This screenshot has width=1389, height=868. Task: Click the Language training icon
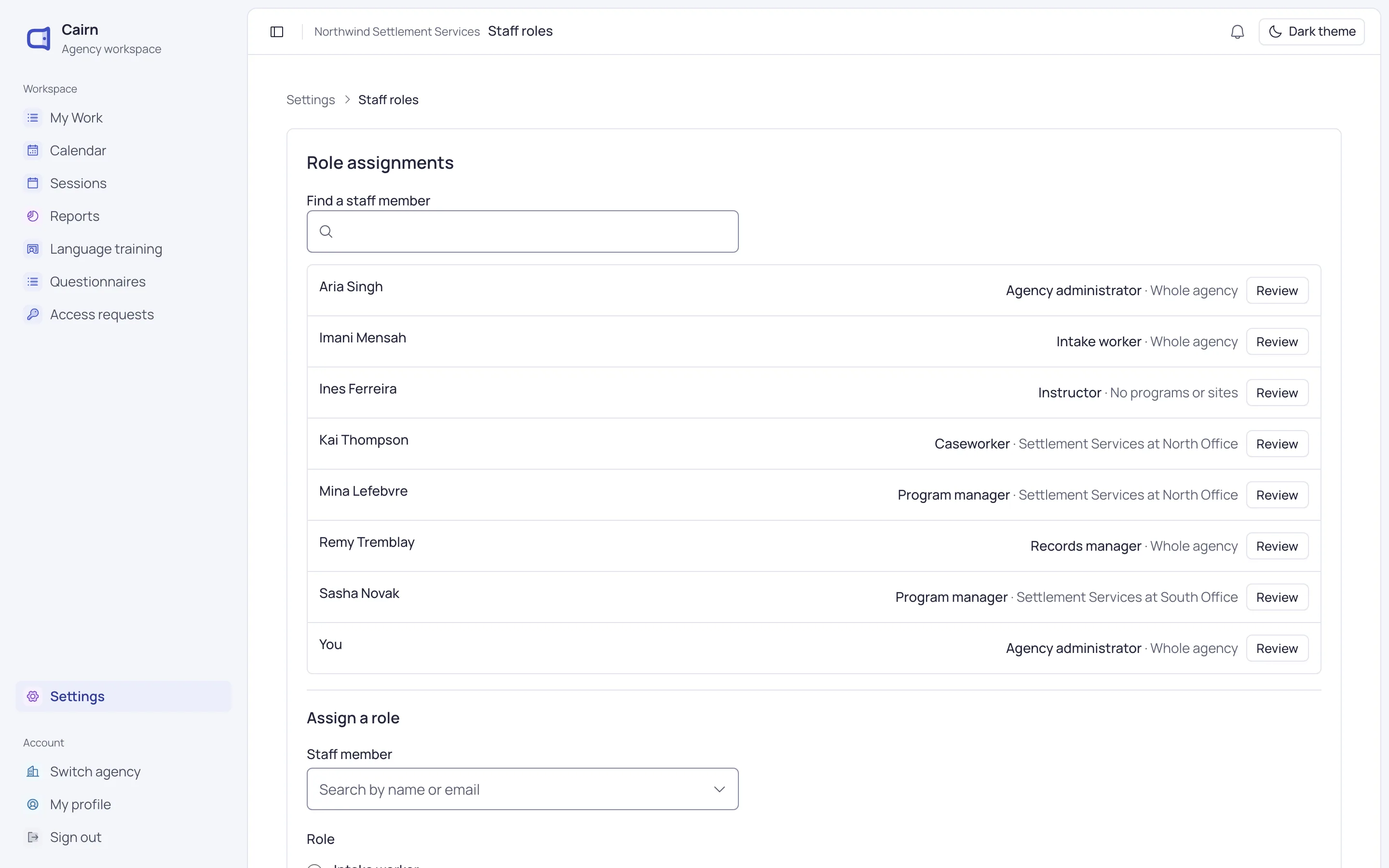33,248
